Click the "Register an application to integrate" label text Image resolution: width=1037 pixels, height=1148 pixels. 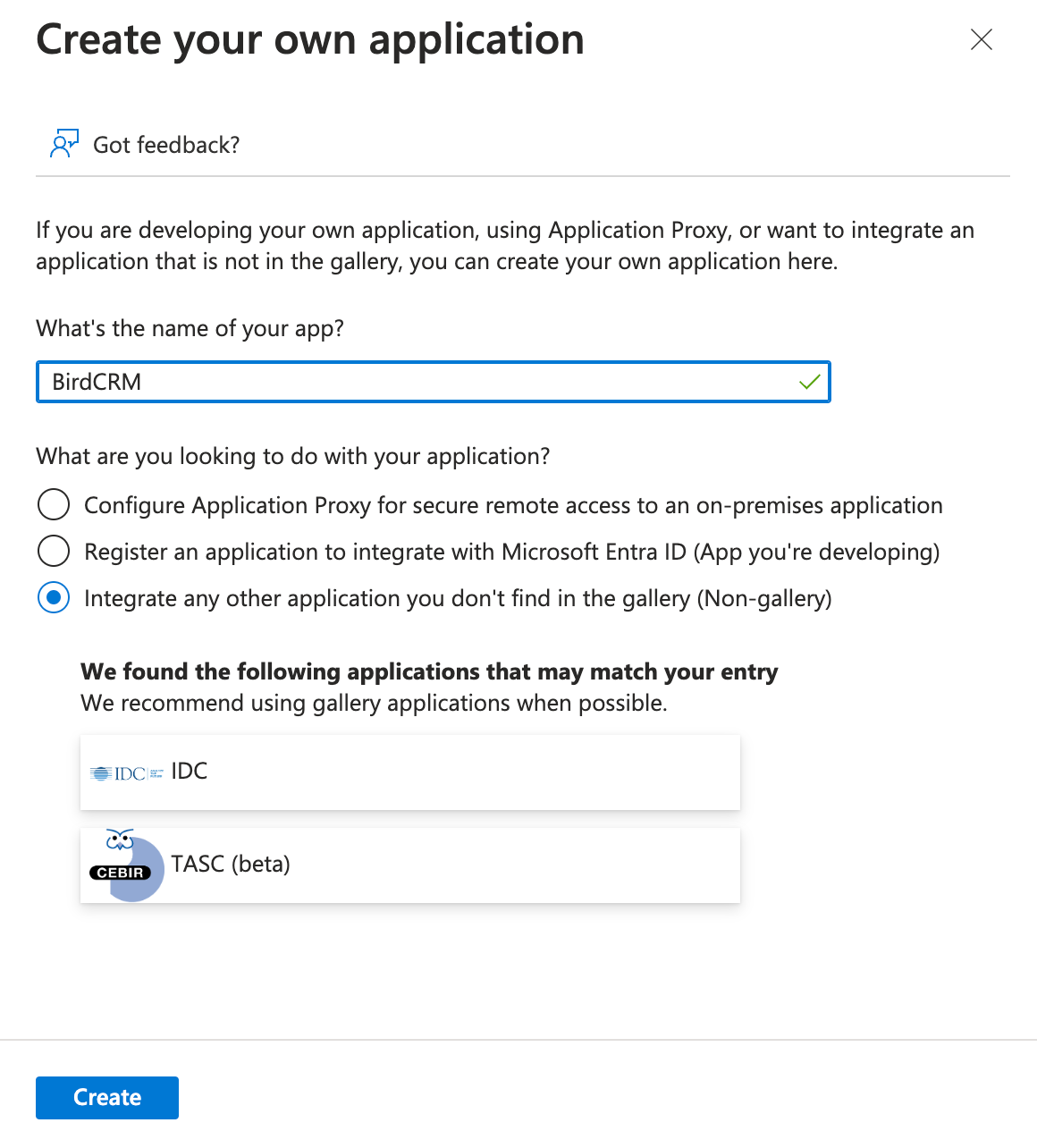[x=511, y=553]
